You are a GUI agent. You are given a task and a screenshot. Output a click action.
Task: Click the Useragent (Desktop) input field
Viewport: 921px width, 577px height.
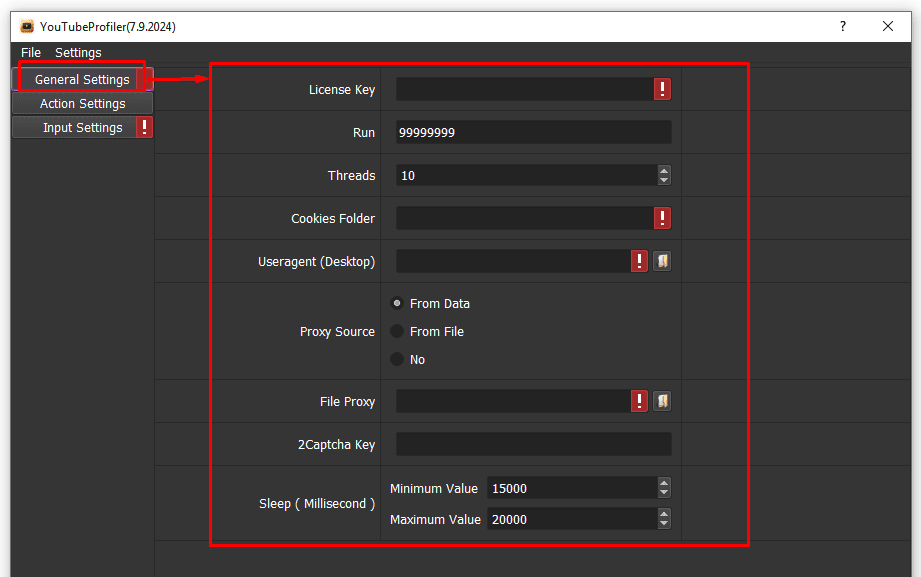pos(513,261)
